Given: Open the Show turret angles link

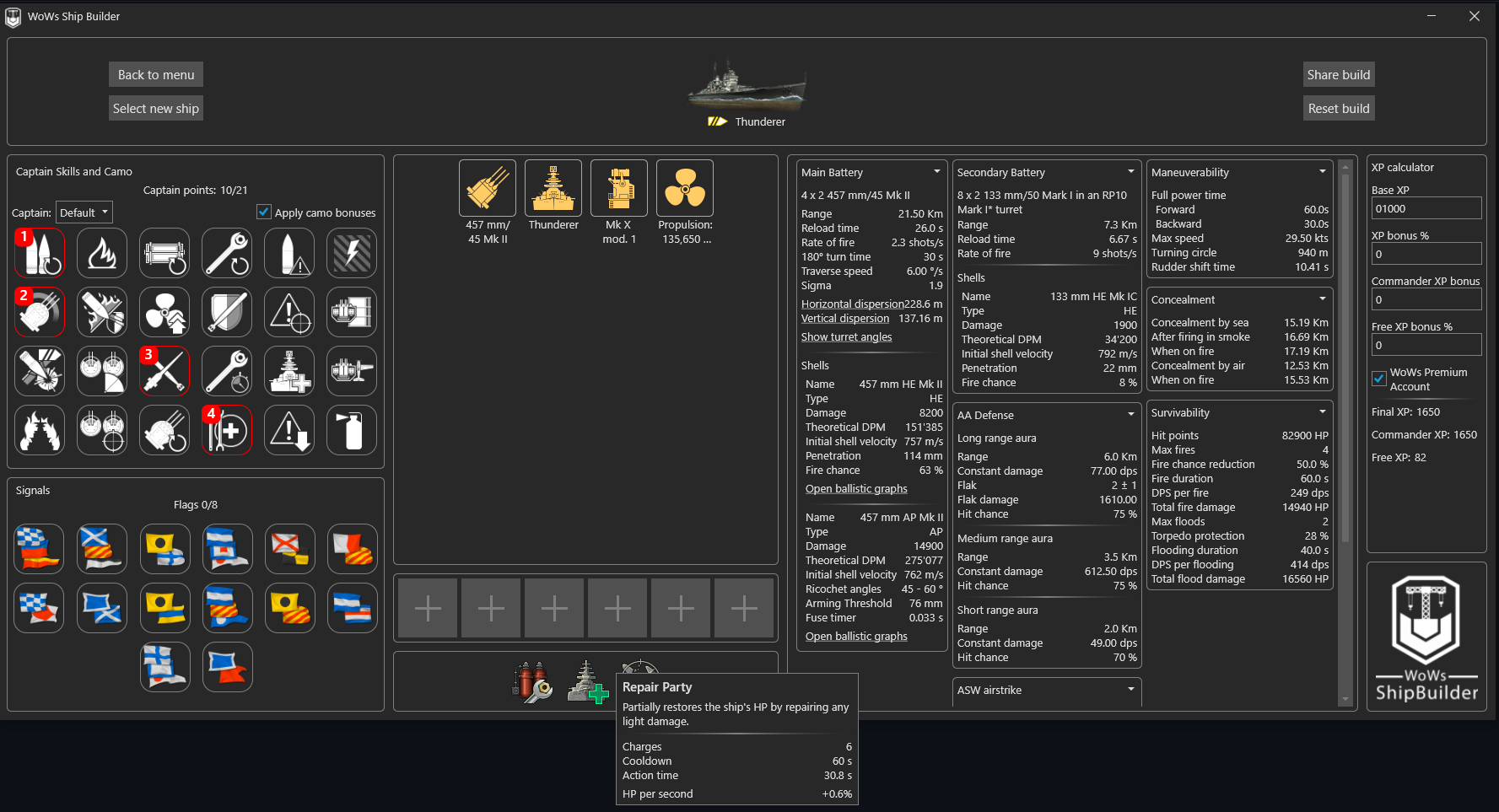Looking at the screenshot, I should (846, 336).
